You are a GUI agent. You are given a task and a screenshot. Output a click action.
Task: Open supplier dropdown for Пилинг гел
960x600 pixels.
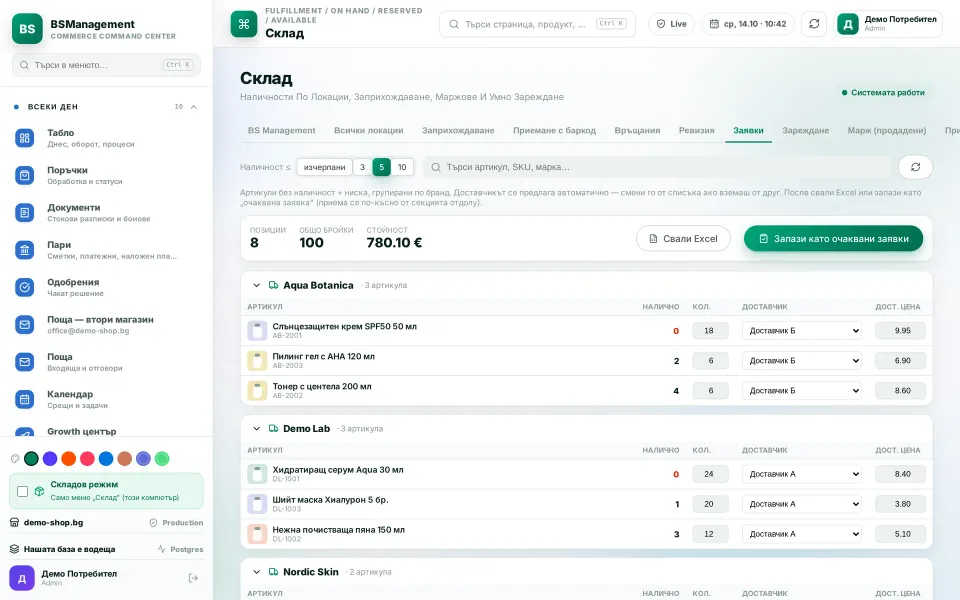[802, 361]
